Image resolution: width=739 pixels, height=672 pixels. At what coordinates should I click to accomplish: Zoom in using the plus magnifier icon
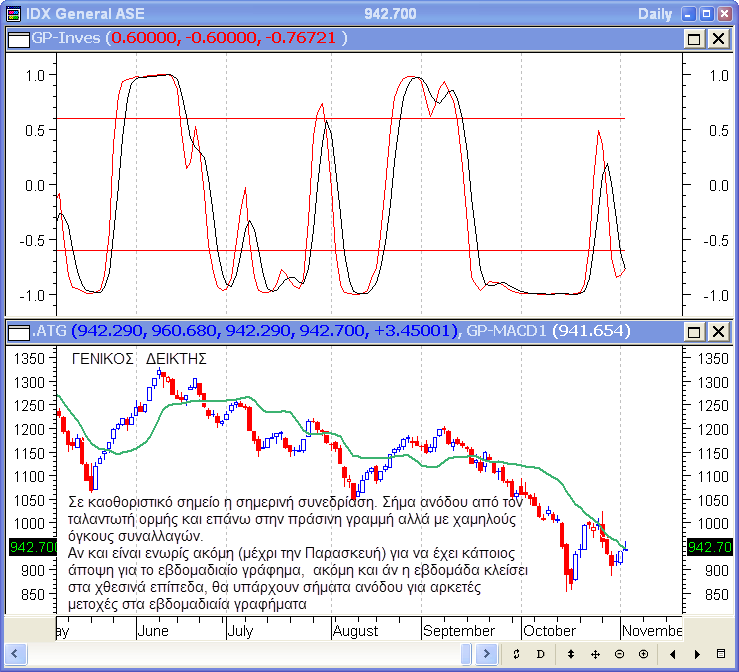coord(643,653)
